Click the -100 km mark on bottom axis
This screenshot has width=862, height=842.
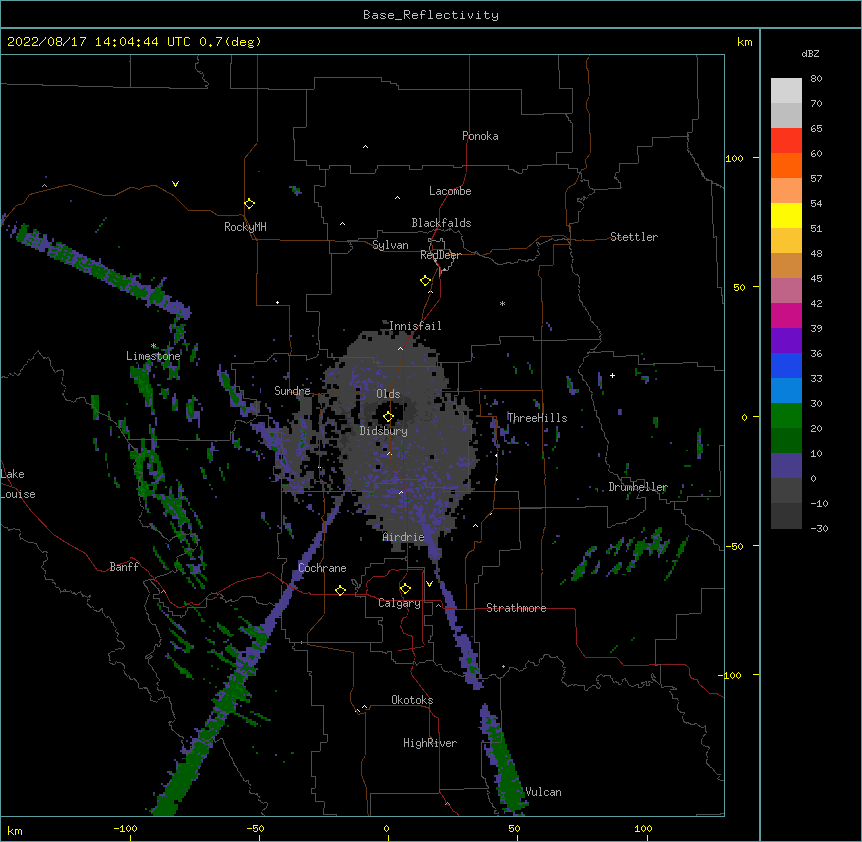(x=125, y=828)
